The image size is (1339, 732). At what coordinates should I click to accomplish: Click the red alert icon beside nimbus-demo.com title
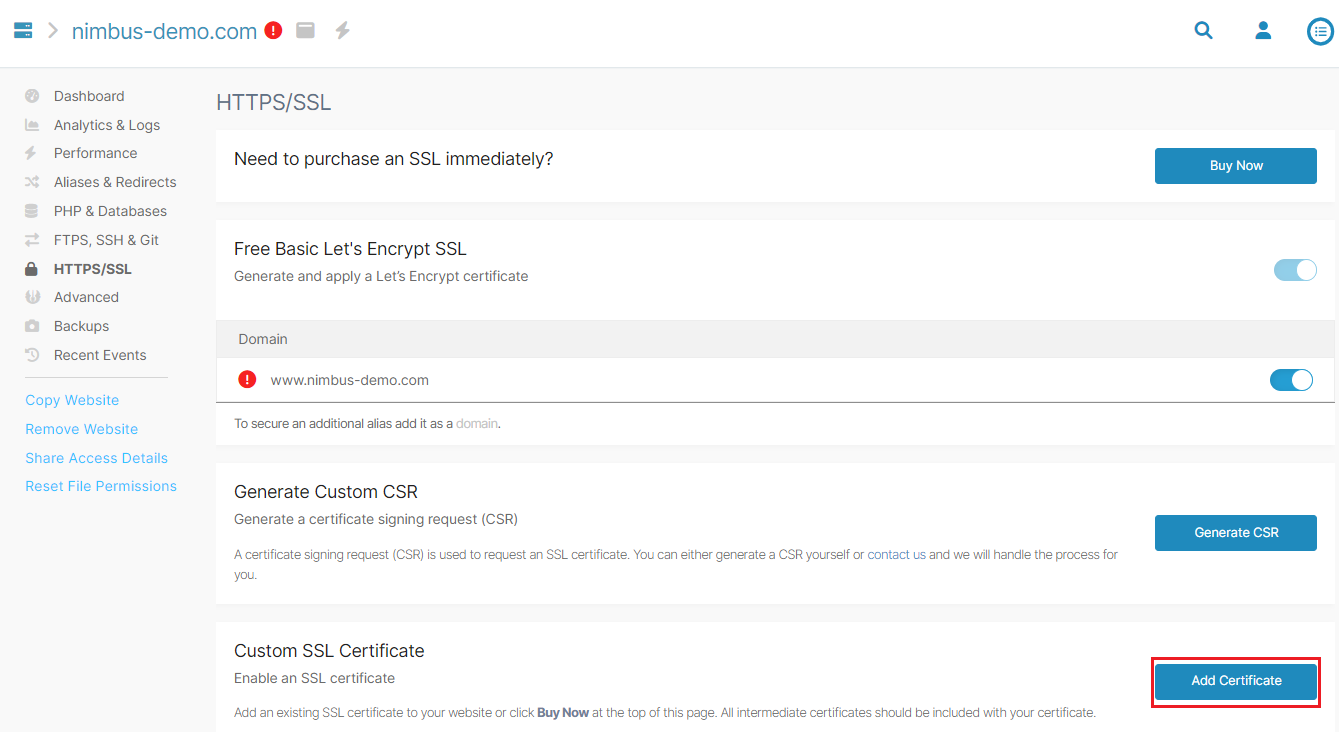click(273, 31)
